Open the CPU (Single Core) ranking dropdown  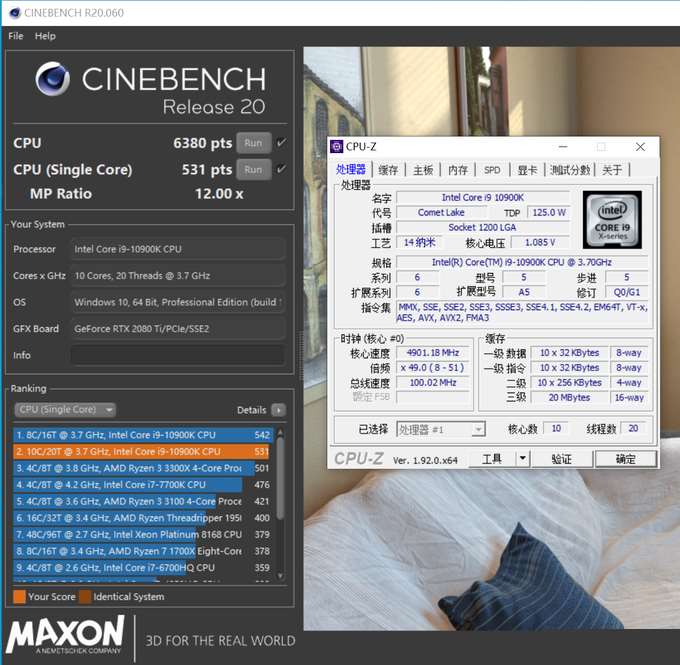[x=65, y=409]
